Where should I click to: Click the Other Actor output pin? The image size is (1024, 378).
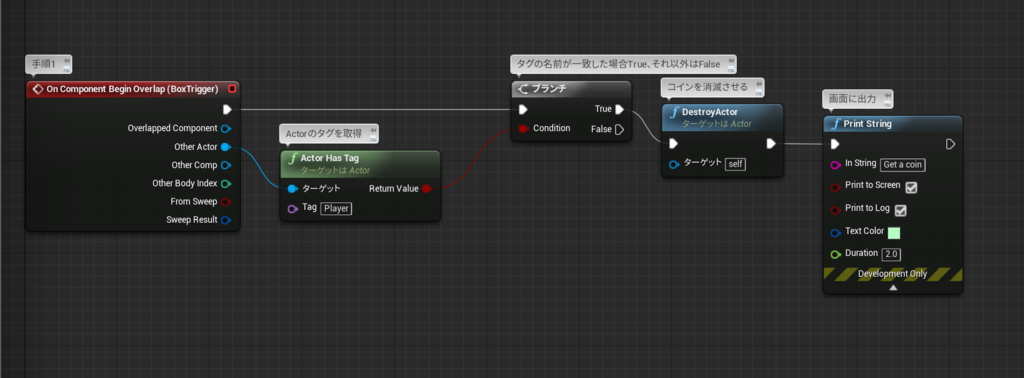pos(226,146)
